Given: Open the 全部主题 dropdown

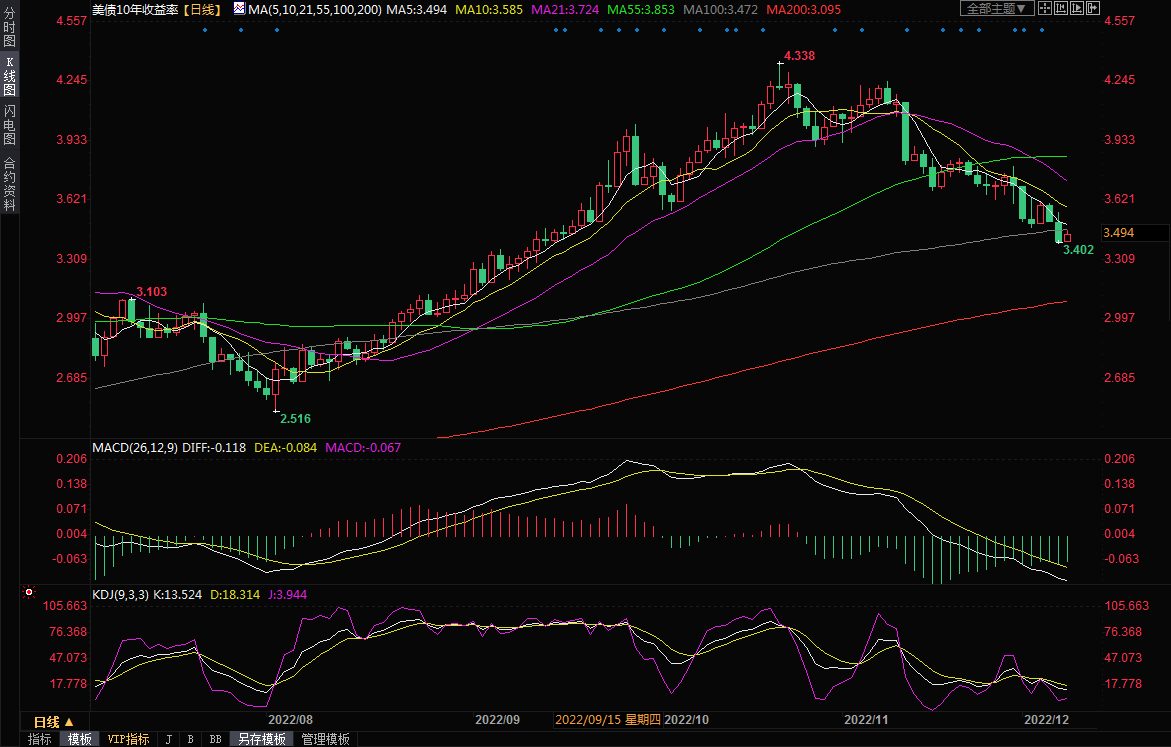Looking at the screenshot, I should click(997, 9).
